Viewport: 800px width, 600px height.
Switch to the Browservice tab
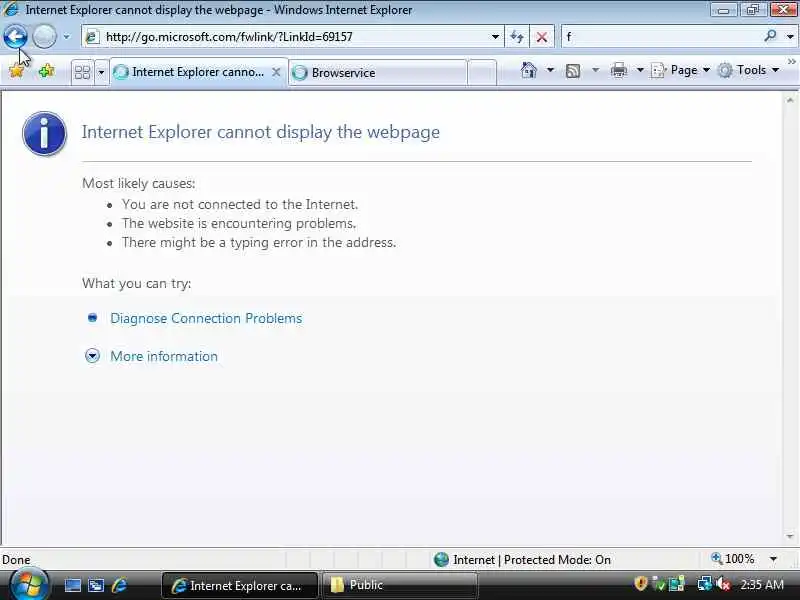(x=378, y=73)
